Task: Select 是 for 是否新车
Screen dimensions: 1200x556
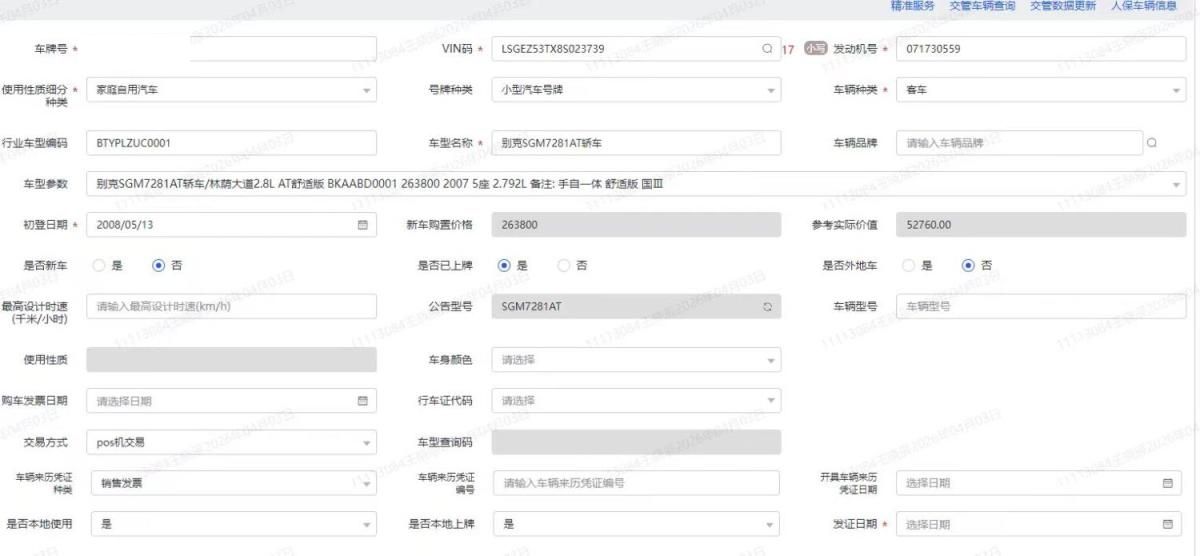Action: [99, 266]
